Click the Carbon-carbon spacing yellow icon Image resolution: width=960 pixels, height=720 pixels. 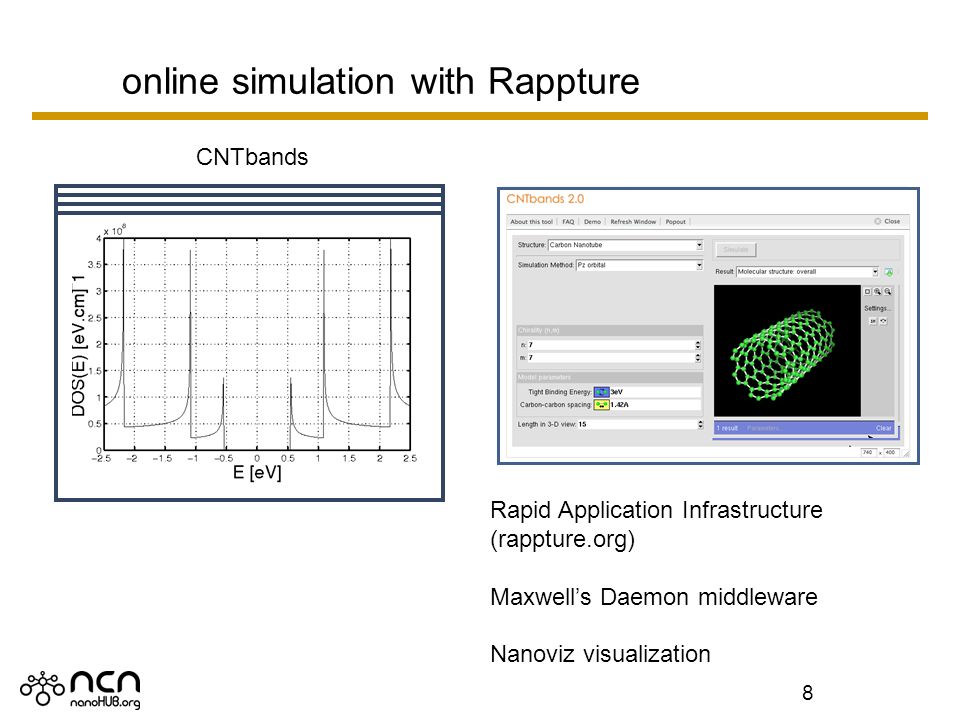(x=602, y=405)
